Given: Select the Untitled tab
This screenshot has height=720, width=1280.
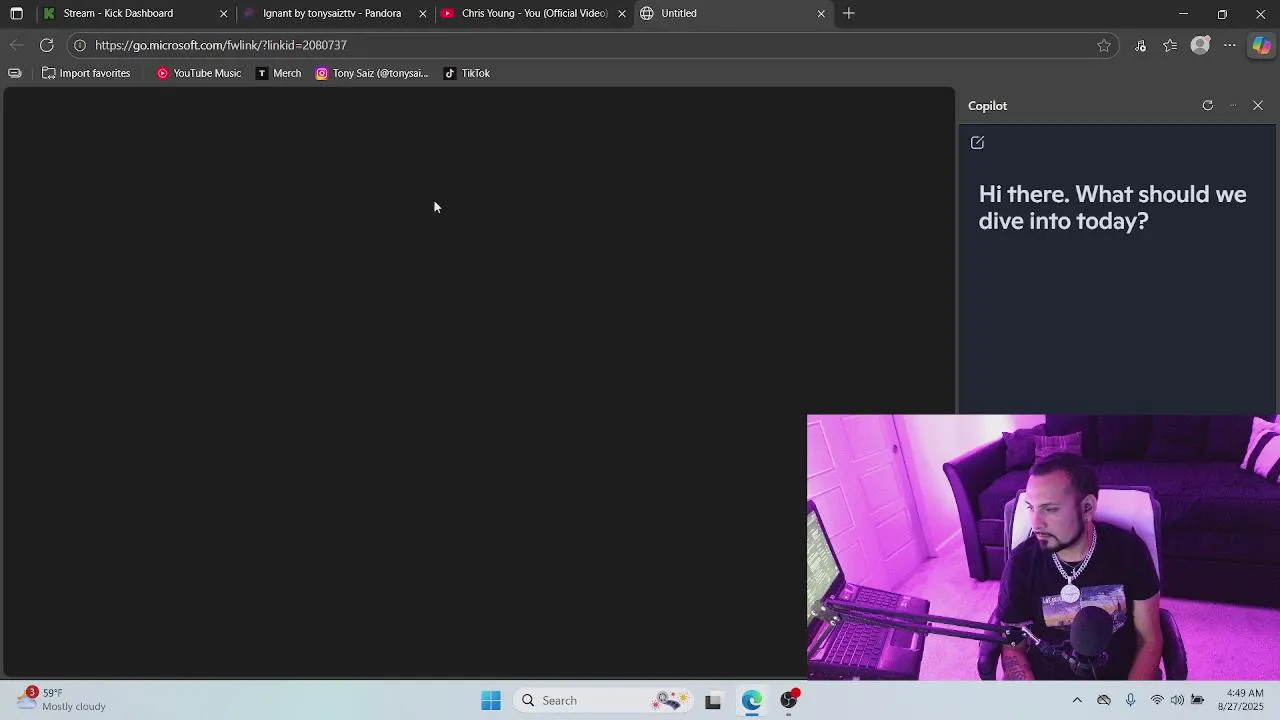Looking at the screenshot, I should (733, 13).
